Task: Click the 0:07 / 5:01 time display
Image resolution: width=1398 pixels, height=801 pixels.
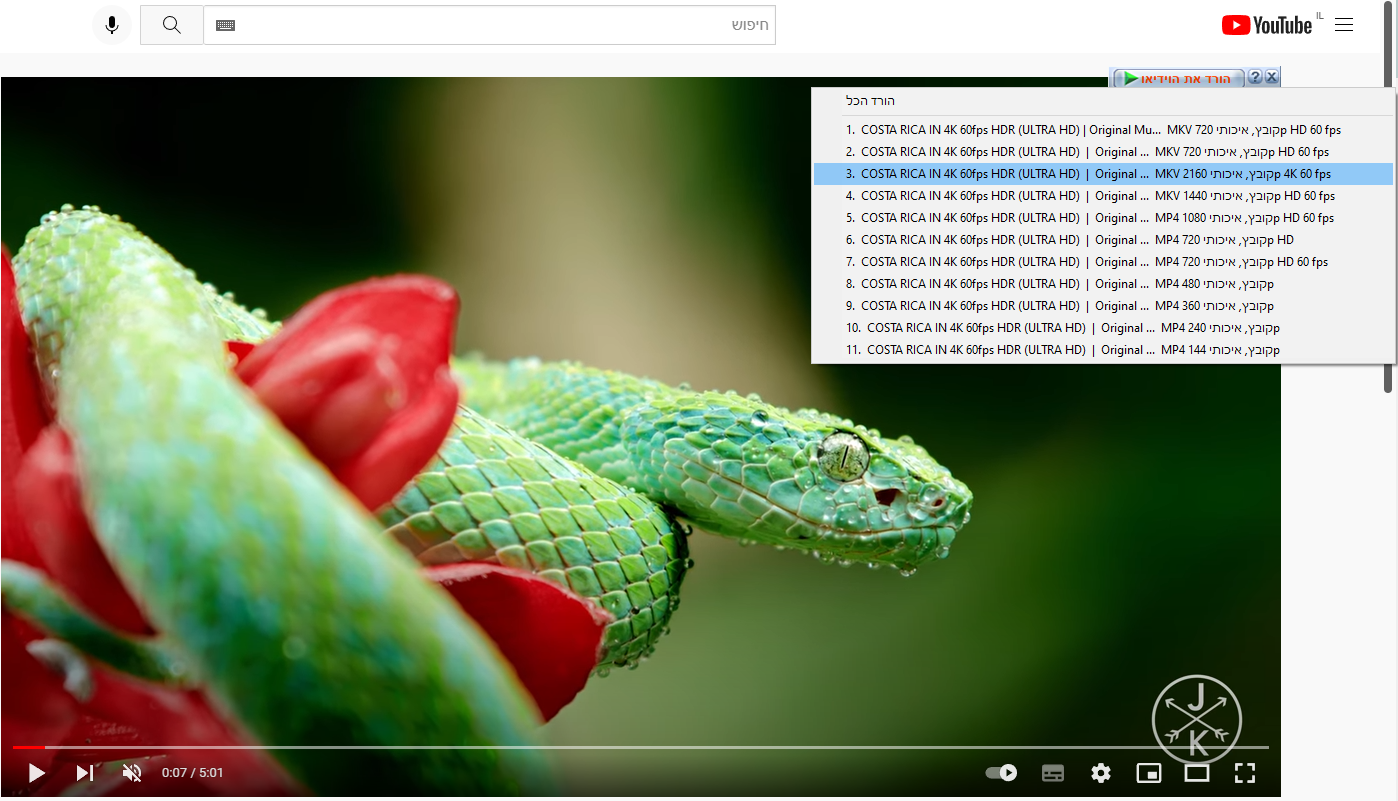Action: (193, 773)
